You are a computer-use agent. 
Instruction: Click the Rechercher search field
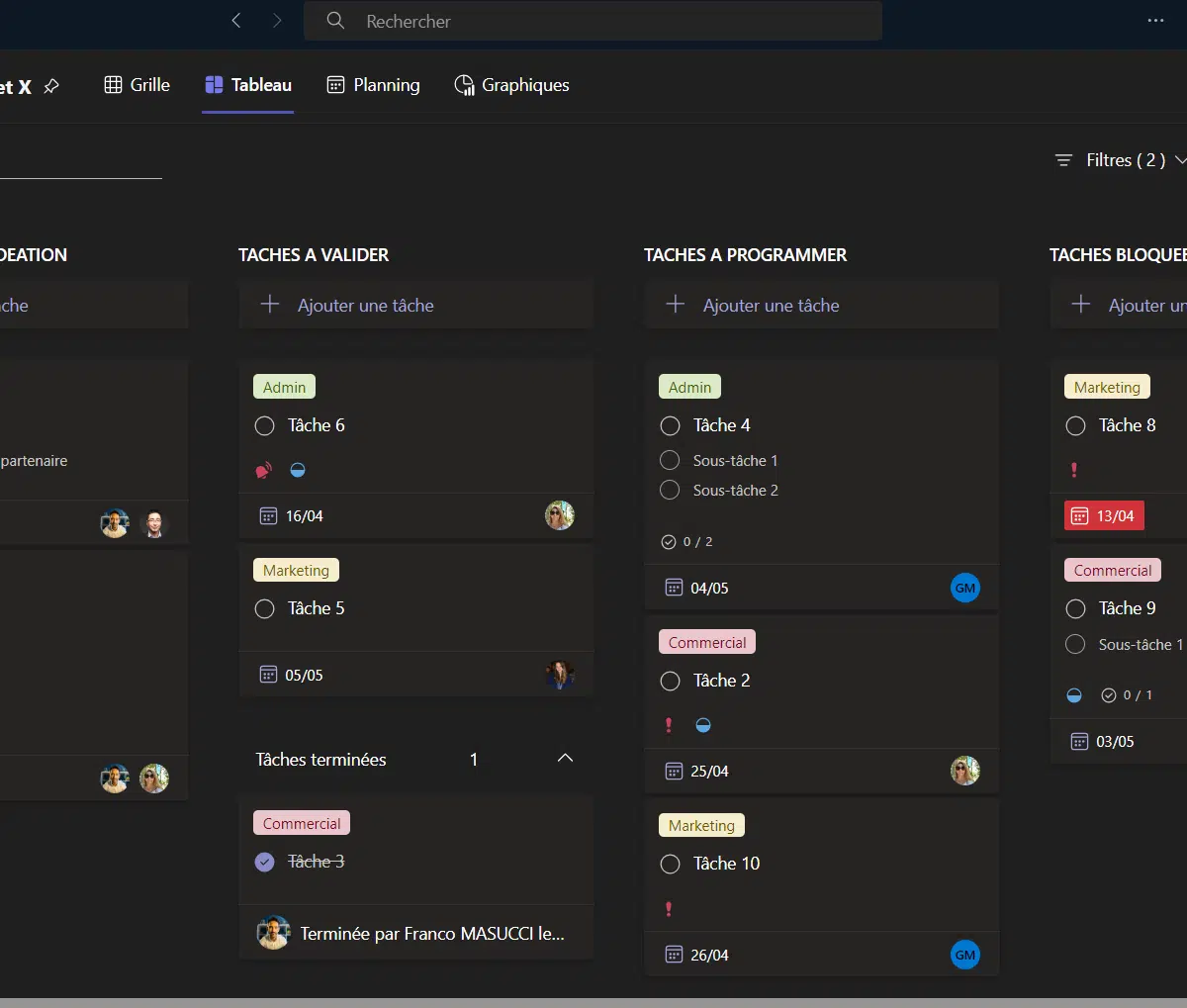point(593,21)
